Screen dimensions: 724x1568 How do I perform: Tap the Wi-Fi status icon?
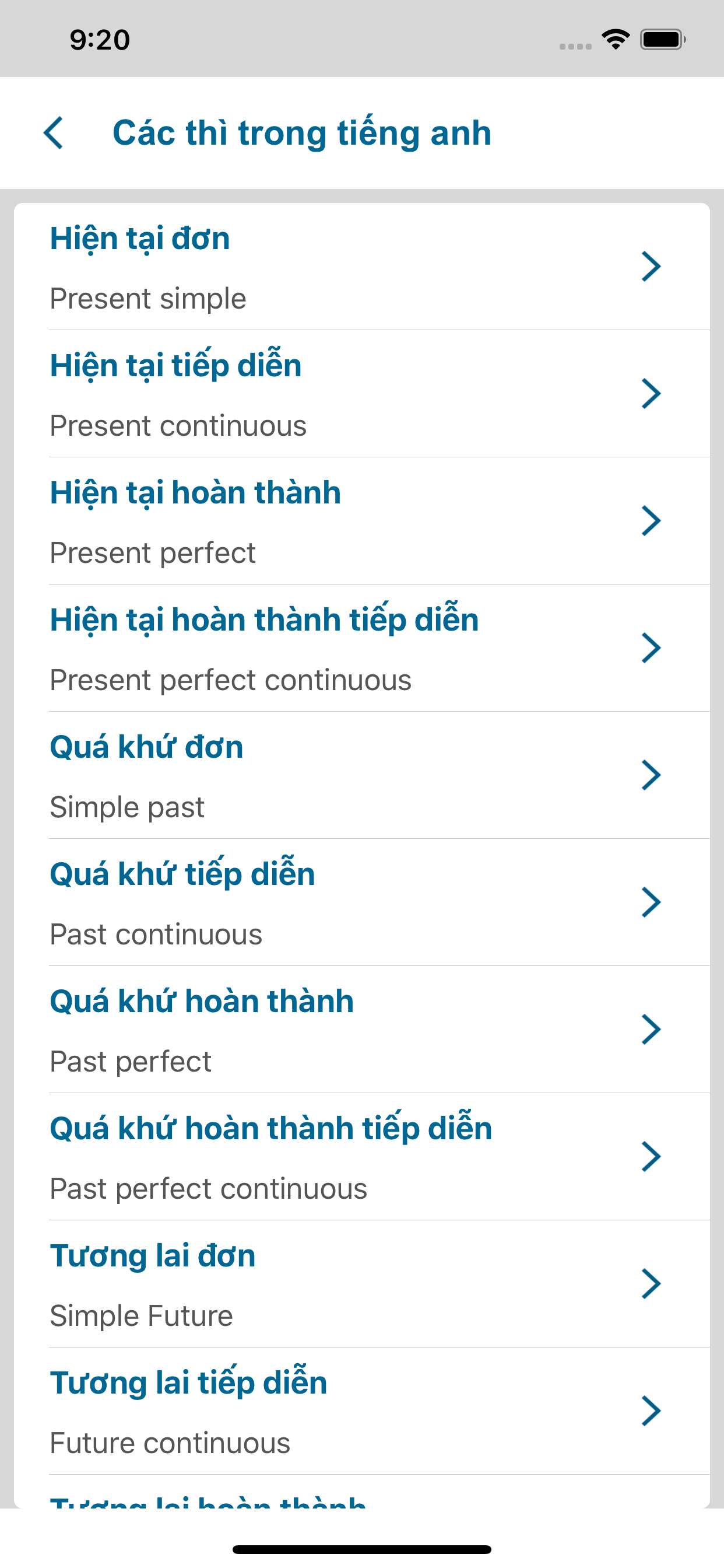(x=615, y=40)
